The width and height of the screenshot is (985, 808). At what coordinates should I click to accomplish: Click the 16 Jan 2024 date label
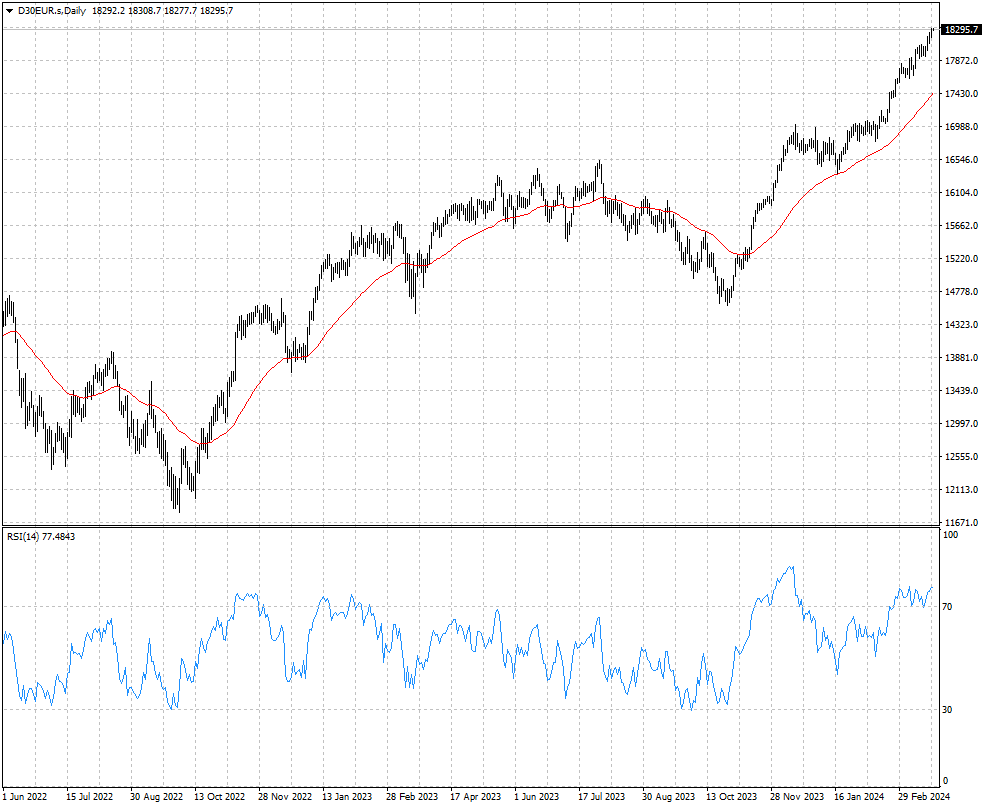[859, 797]
